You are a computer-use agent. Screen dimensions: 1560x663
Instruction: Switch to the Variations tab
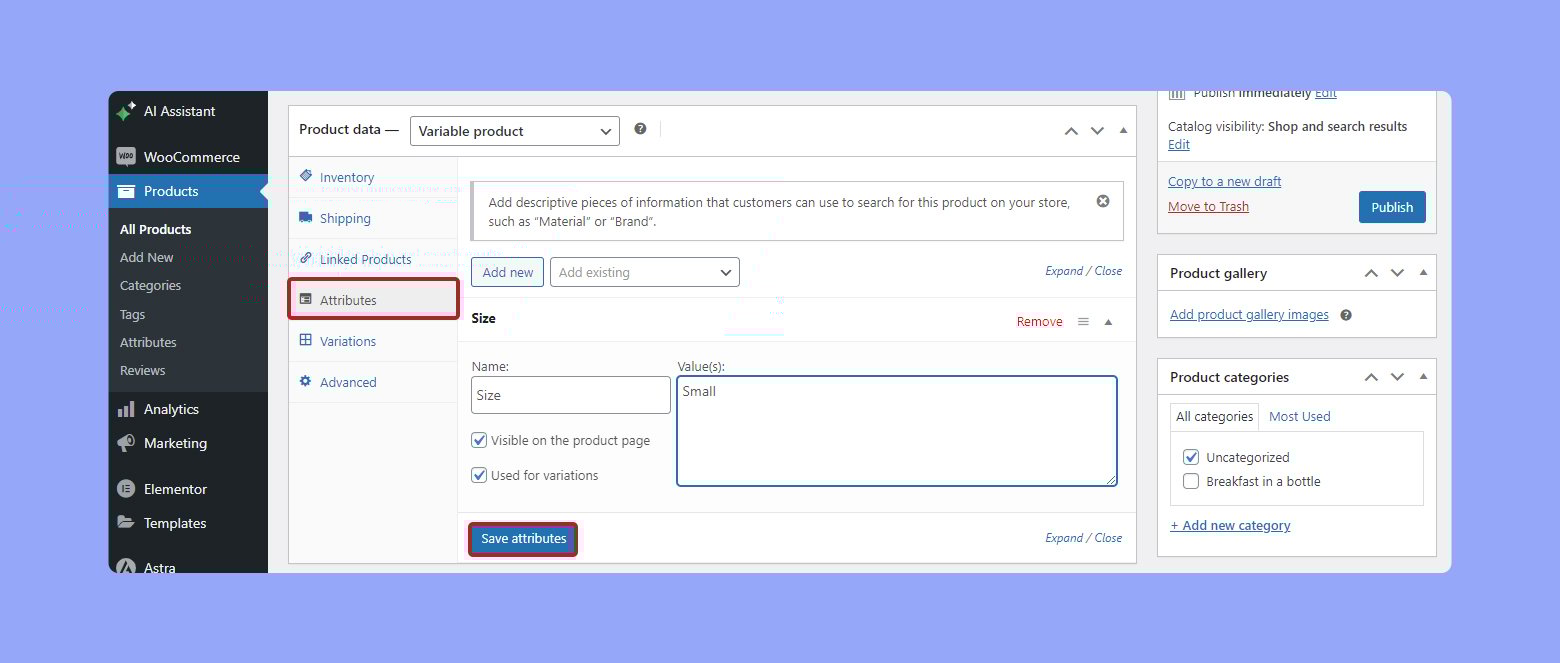(x=347, y=341)
